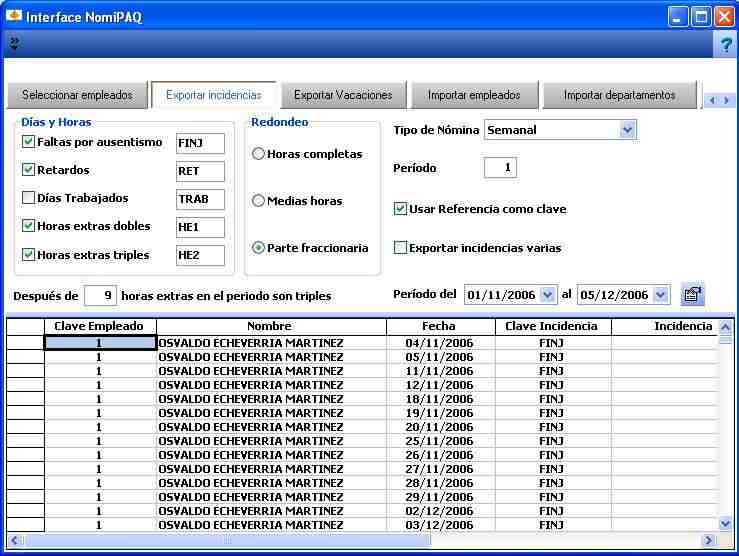Select the Parte fraccionaria radio button
The height and width of the screenshot is (556, 739).
(258, 247)
